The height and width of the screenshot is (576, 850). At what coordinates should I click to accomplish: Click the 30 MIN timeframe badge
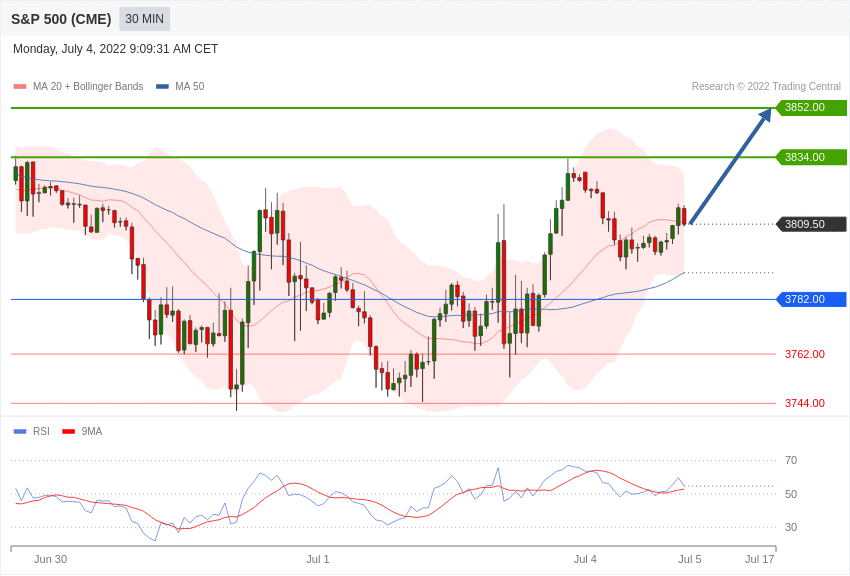144,19
